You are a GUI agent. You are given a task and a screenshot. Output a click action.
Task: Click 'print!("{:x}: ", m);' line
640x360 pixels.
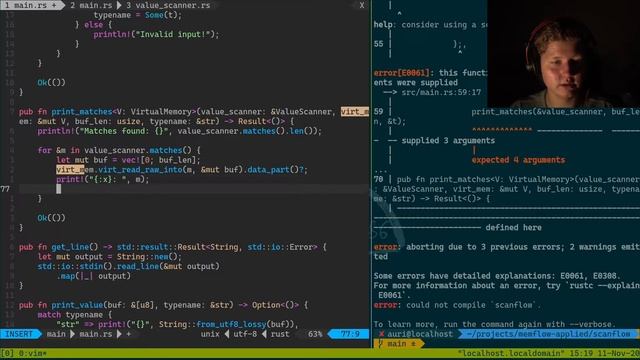click(102, 179)
